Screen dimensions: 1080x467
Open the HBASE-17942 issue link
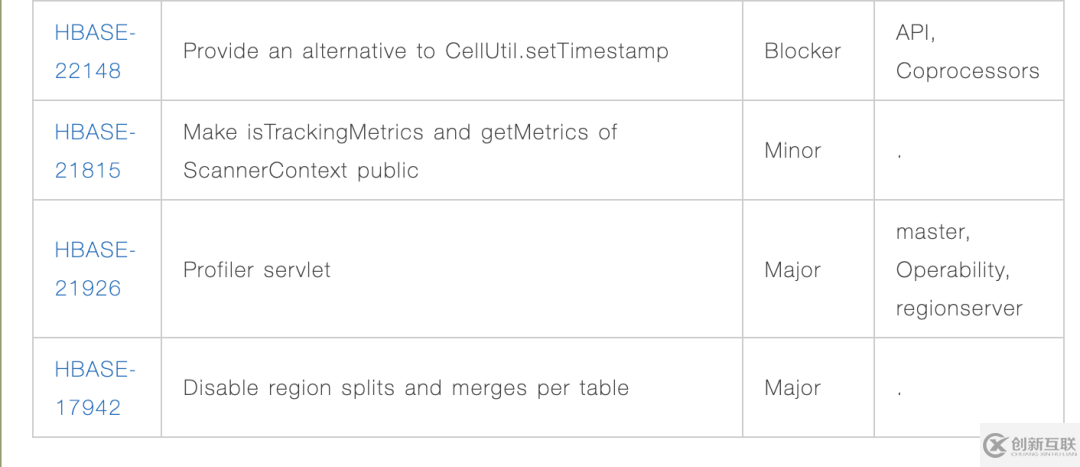(x=95, y=388)
